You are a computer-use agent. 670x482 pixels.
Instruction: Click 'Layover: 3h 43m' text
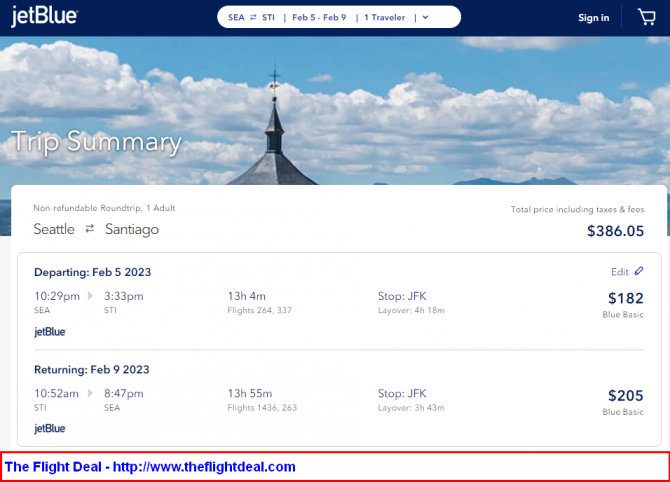[x=411, y=408]
